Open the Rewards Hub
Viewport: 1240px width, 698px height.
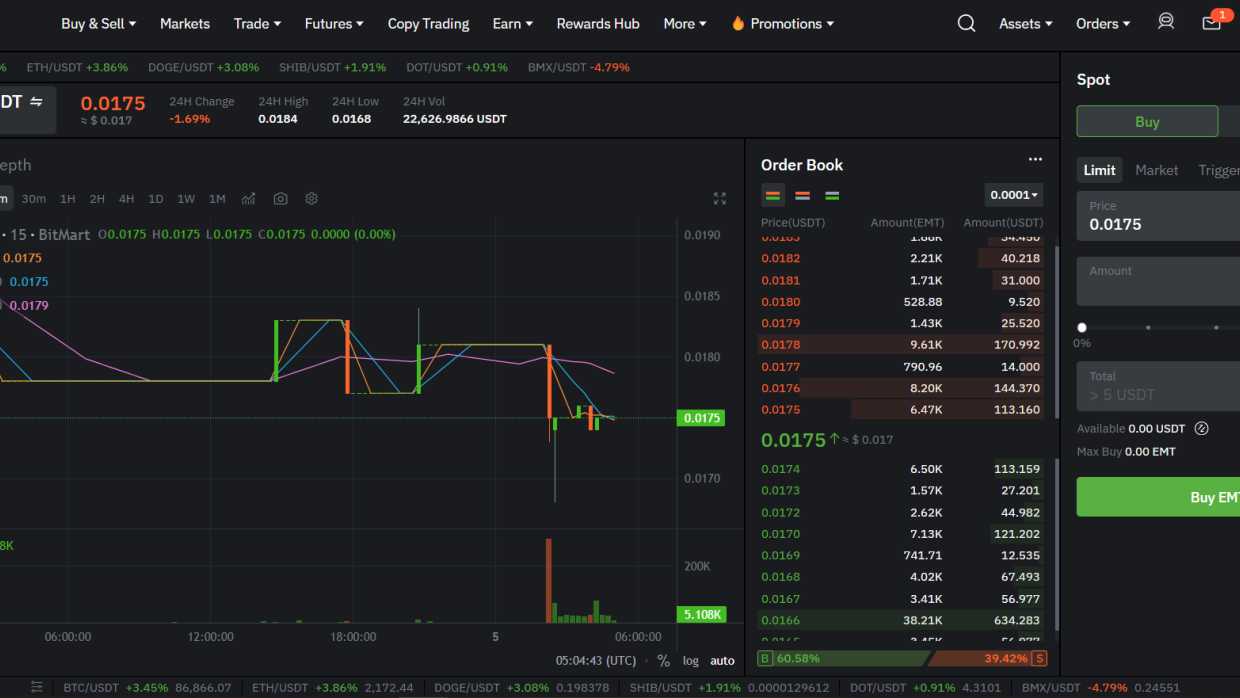point(598,23)
